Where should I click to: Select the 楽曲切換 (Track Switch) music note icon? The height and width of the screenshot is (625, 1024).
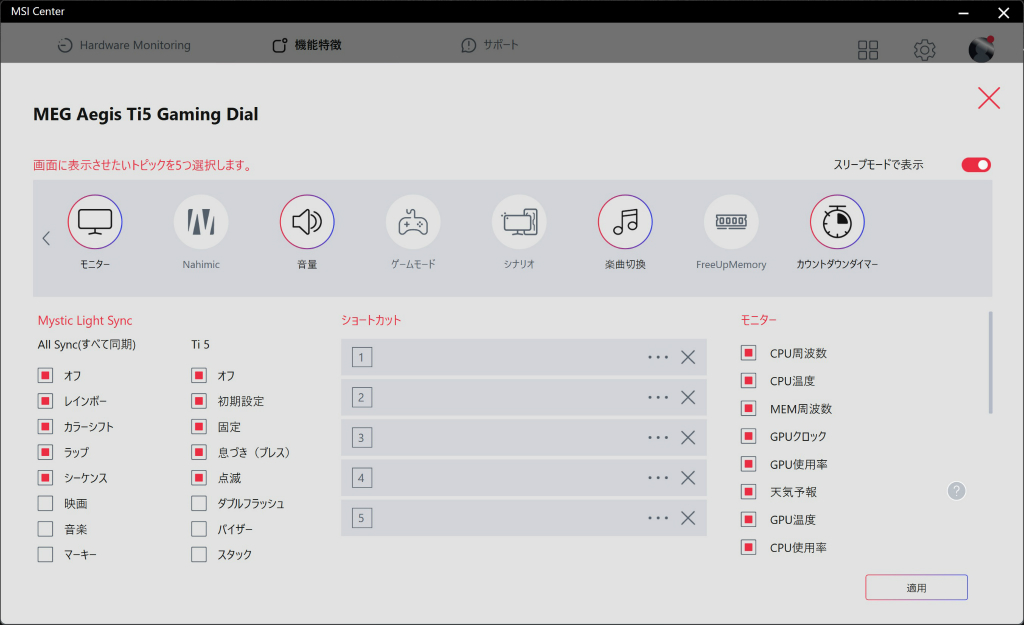click(x=625, y=222)
